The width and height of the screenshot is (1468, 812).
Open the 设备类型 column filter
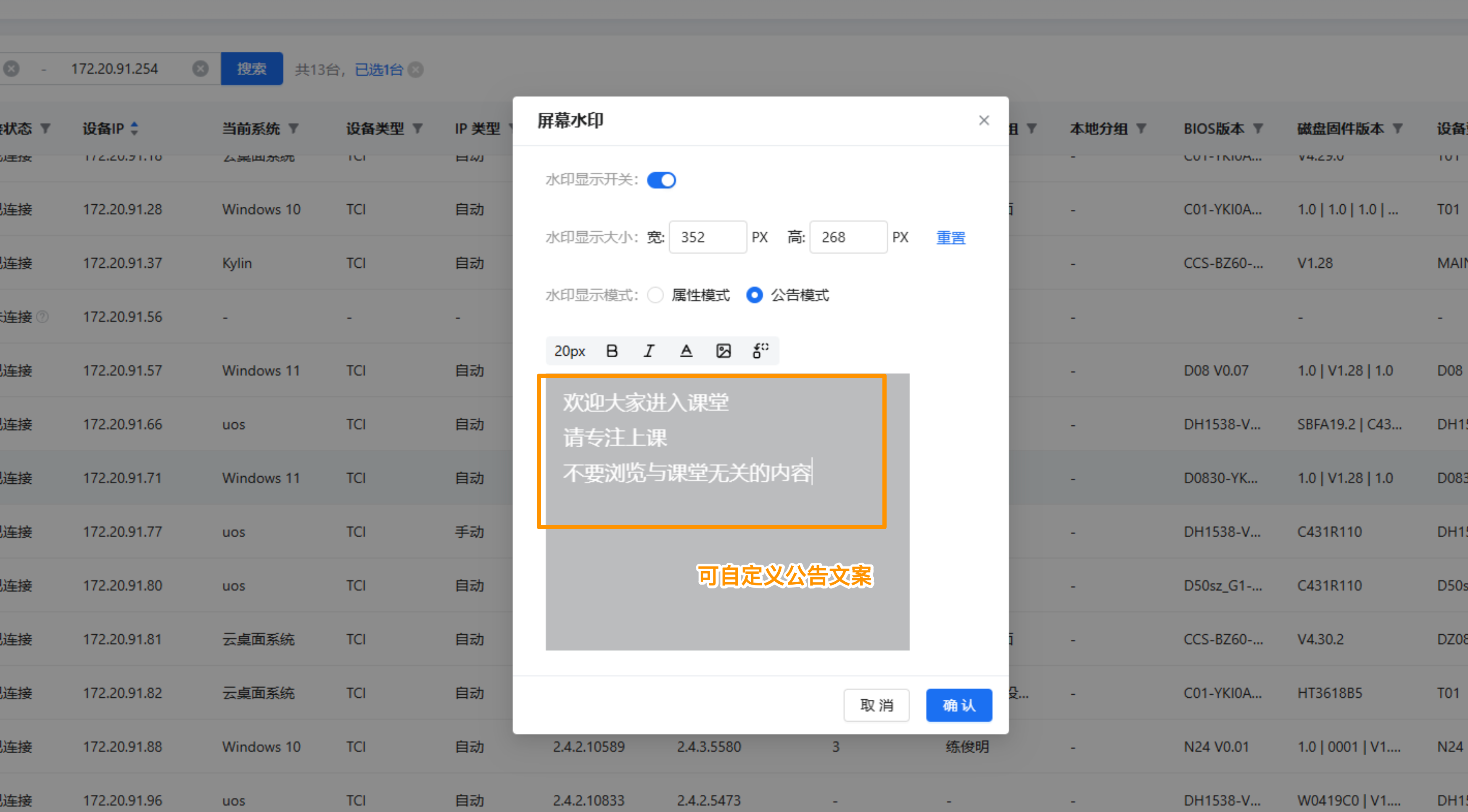(418, 128)
